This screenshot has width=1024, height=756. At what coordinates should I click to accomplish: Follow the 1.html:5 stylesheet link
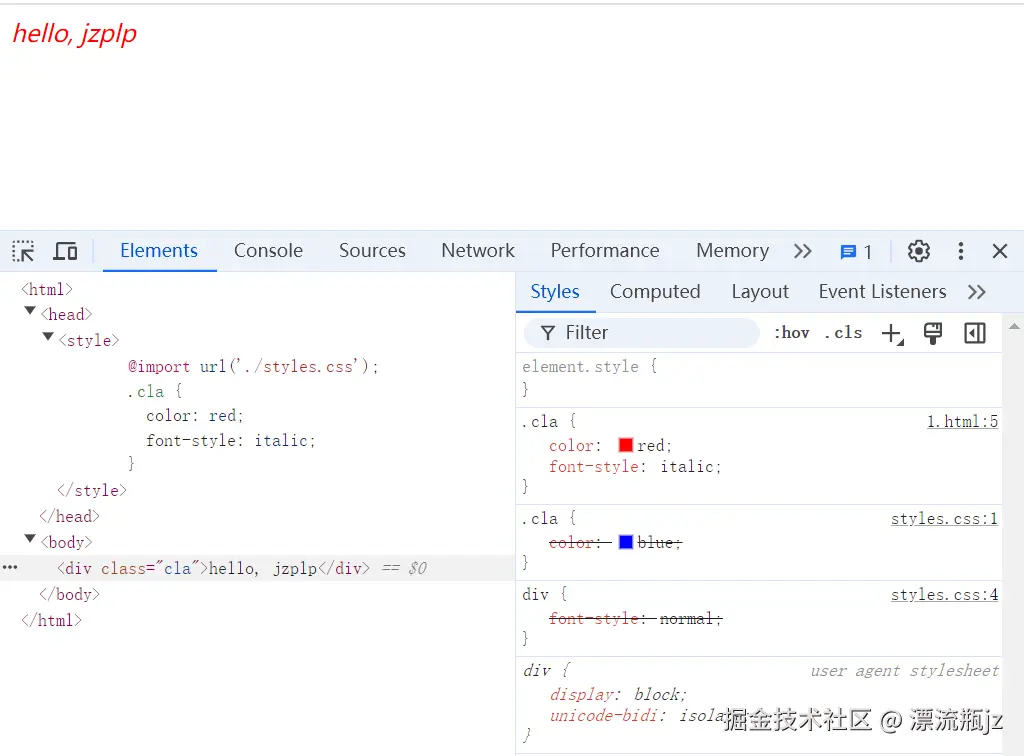click(962, 421)
